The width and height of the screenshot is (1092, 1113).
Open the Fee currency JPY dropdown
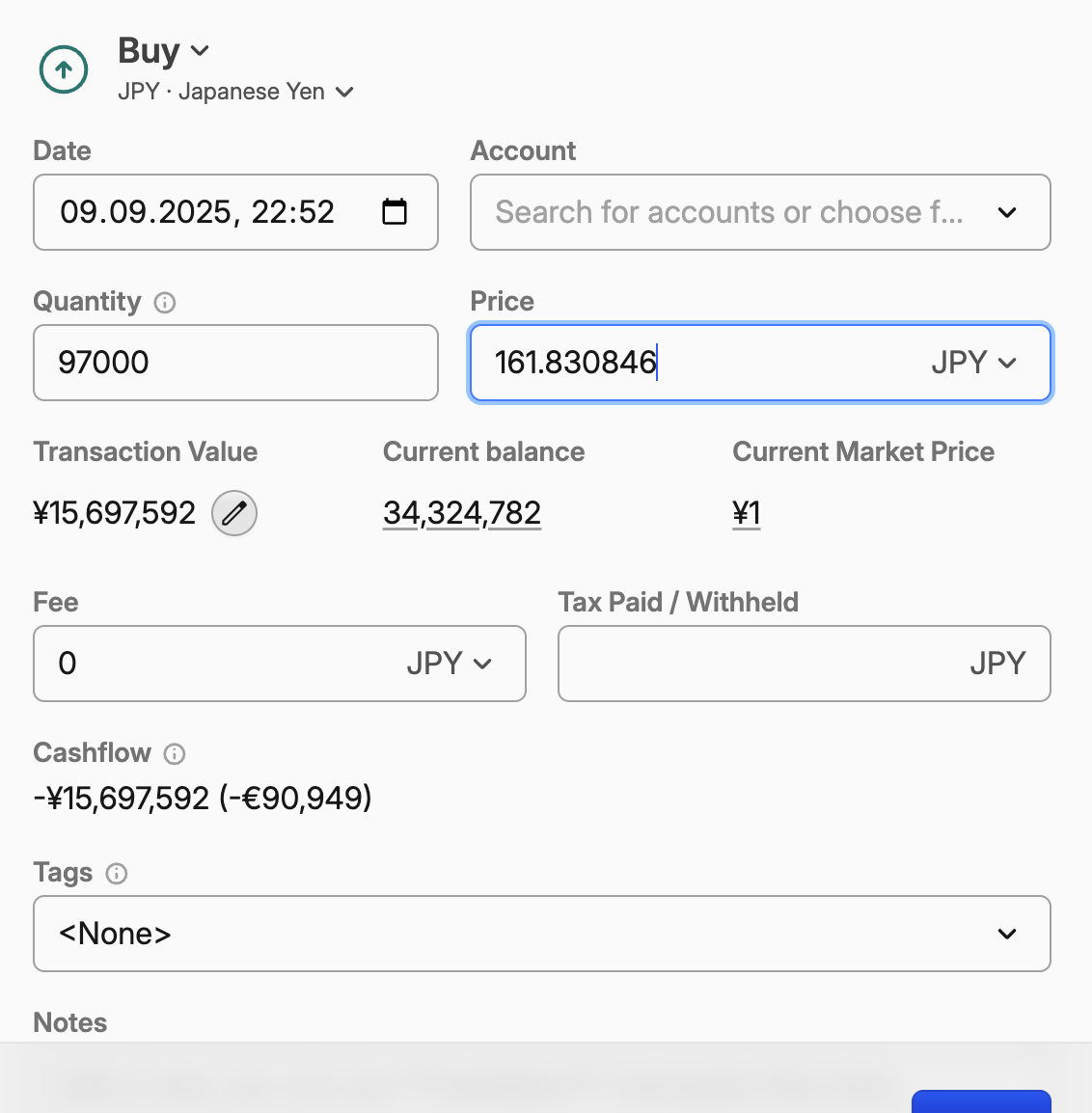click(x=449, y=664)
